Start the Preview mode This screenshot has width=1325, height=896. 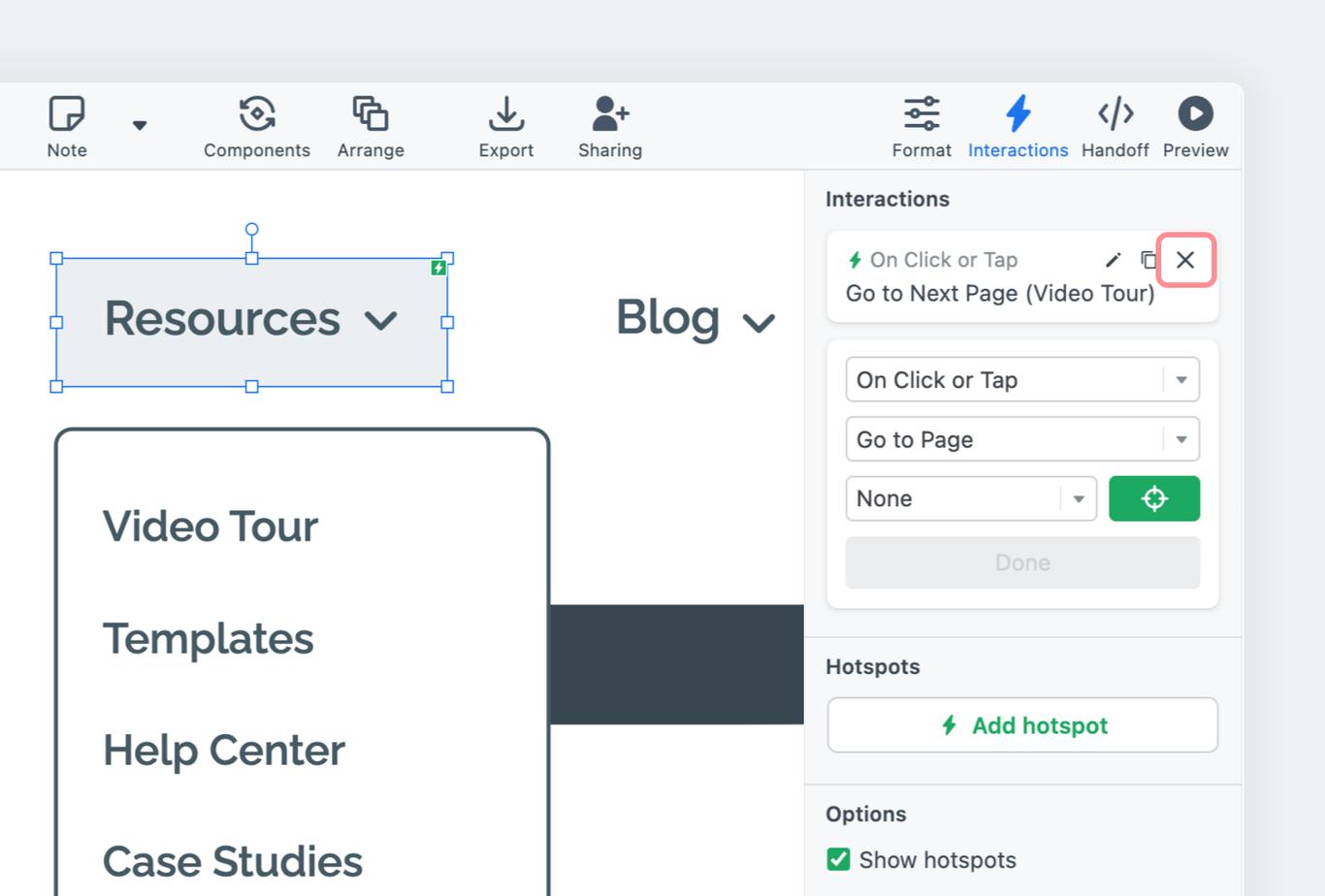pyautogui.click(x=1196, y=127)
